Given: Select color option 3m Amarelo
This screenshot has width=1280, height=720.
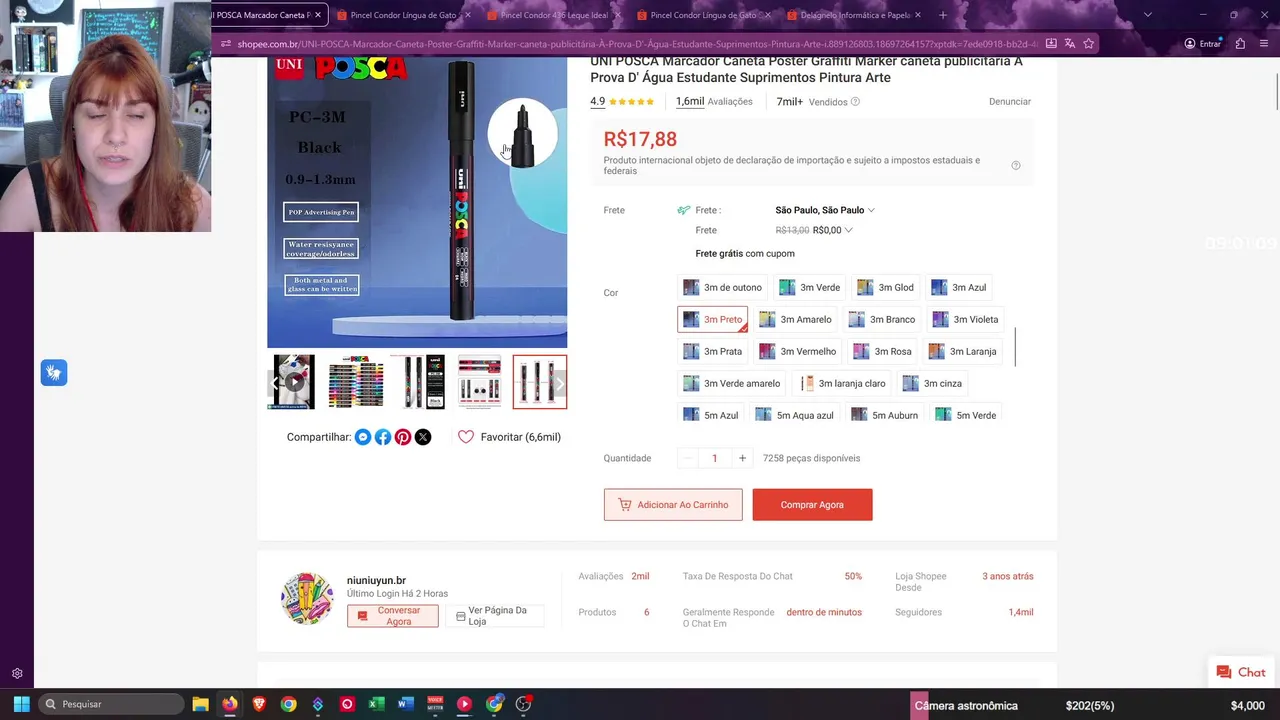Looking at the screenshot, I should (x=795, y=320).
